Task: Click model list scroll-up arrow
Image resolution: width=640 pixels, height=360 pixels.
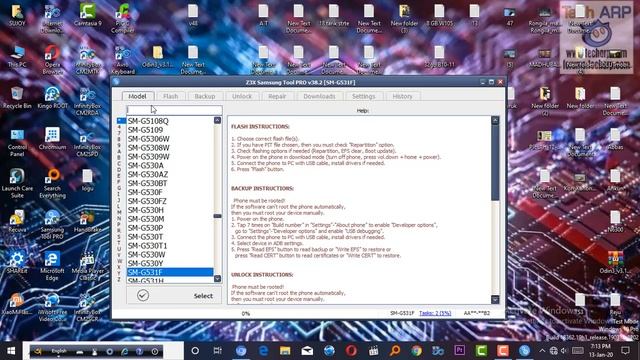Action: [x=218, y=120]
